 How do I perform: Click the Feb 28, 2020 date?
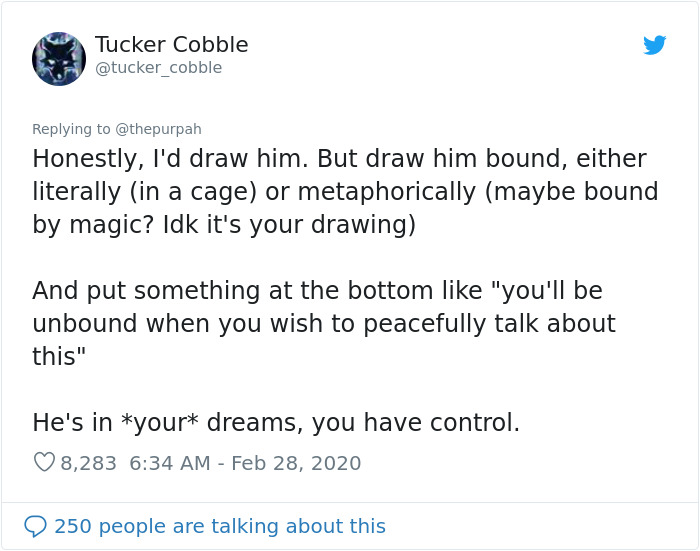pos(296,463)
